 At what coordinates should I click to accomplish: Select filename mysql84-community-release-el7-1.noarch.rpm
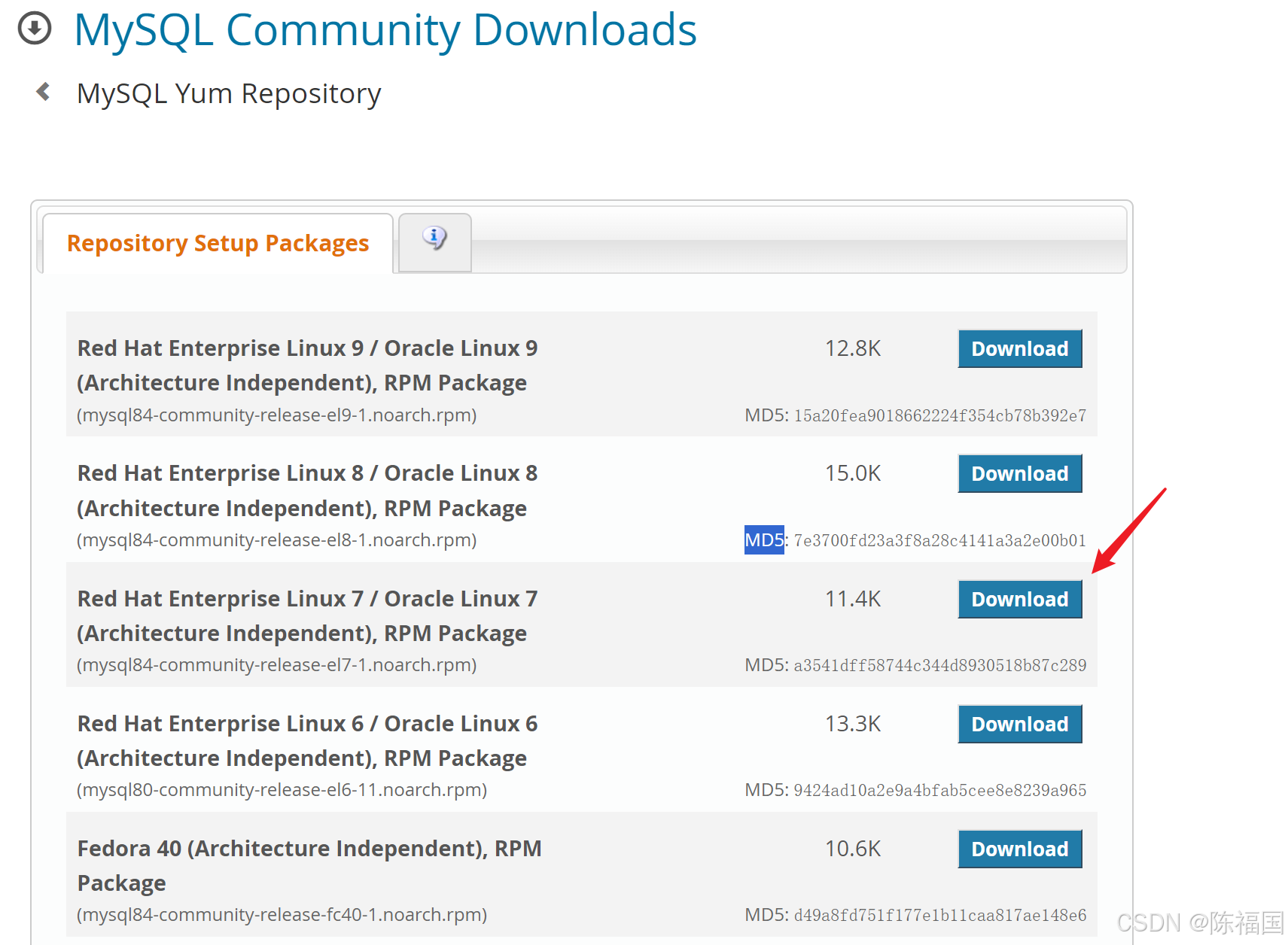tap(276, 665)
